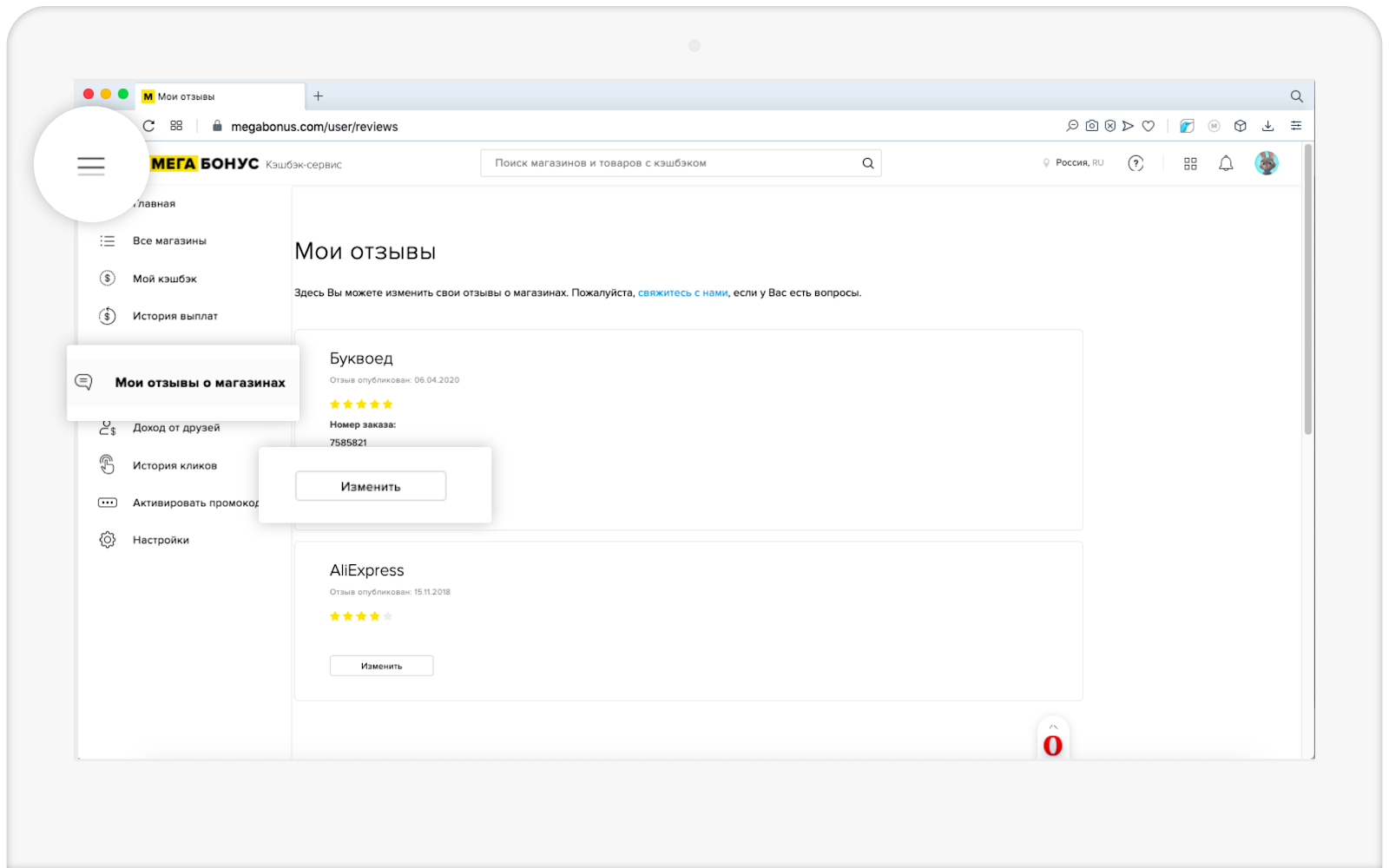
Task: Open a new browser tab
Action: (x=318, y=96)
